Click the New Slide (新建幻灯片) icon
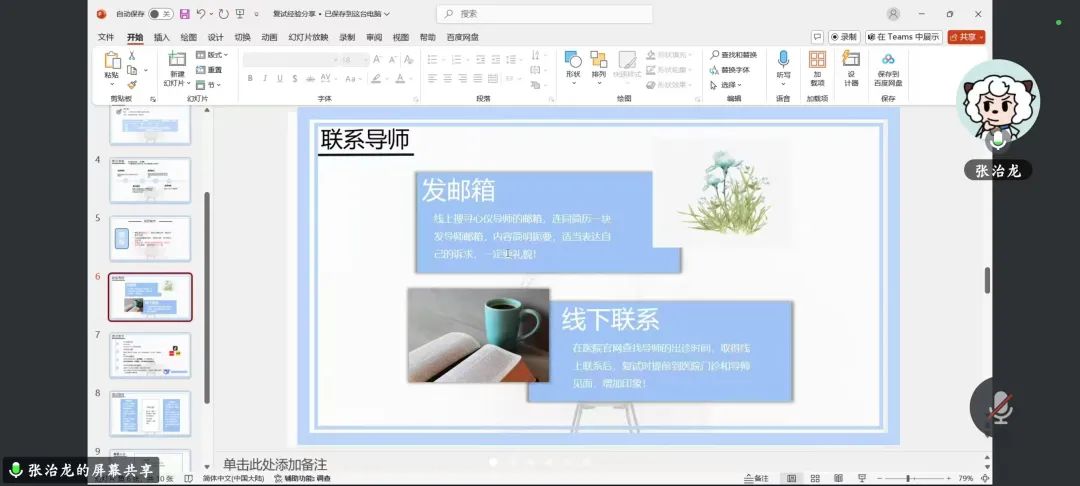 pyautogui.click(x=177, y=63)
